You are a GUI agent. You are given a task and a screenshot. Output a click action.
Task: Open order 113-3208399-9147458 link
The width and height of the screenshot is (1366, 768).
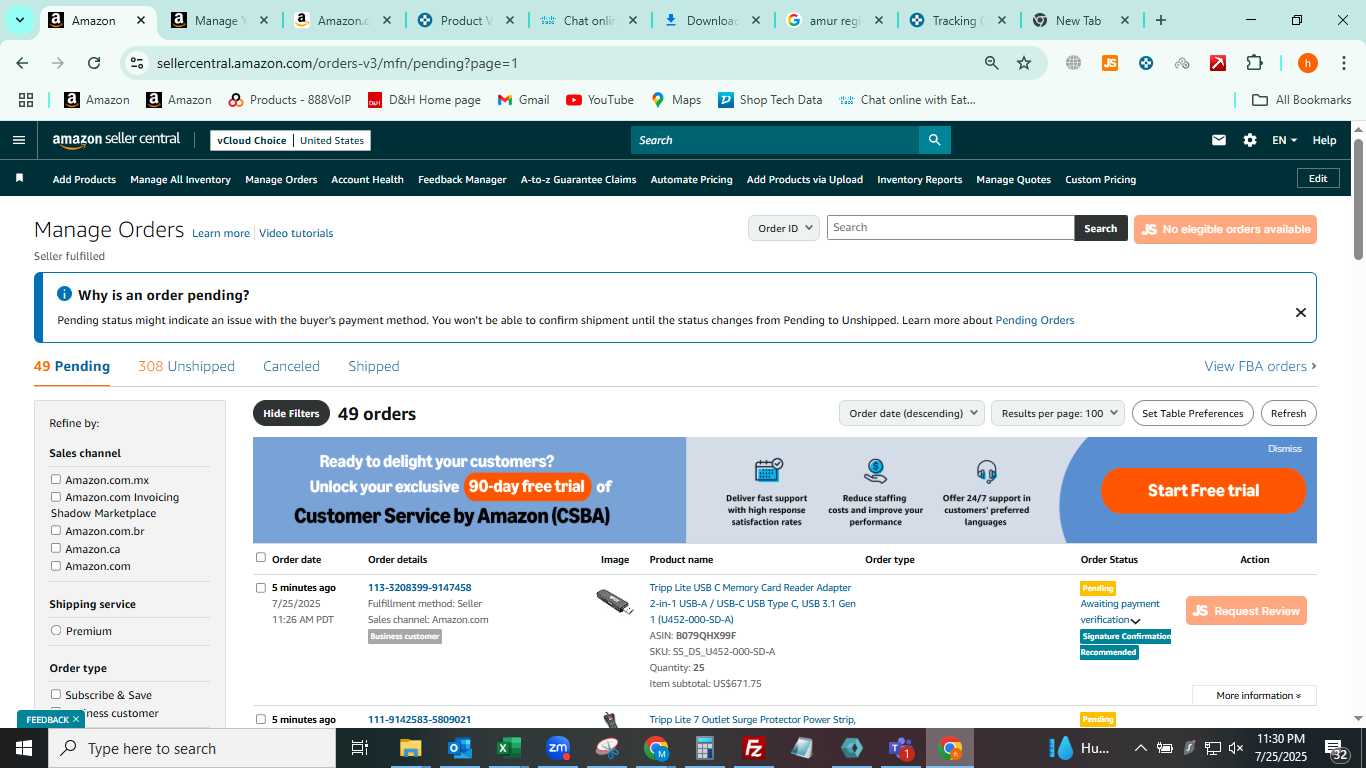(419, 588)
